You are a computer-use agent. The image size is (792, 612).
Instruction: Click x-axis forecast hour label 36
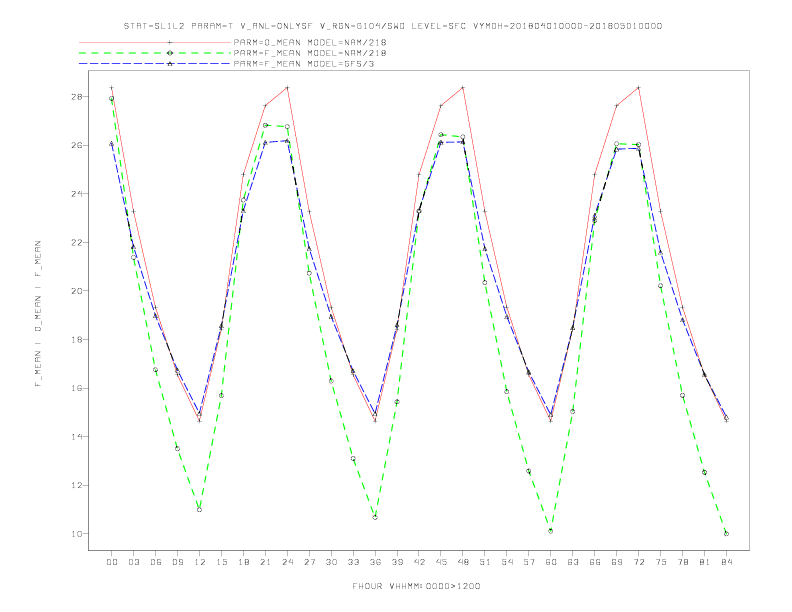tap(375, 562)
